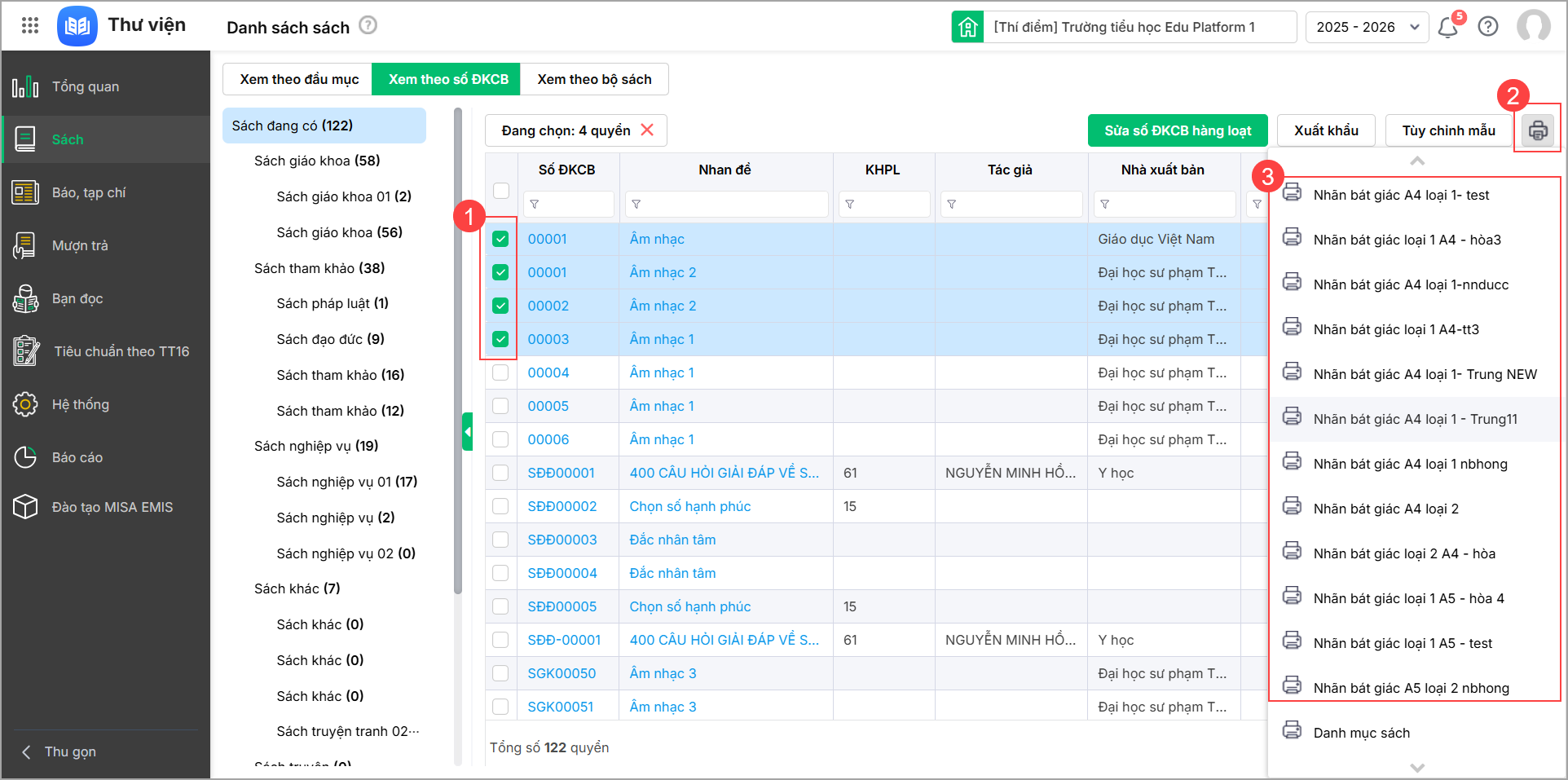Screen dimensions: 1568x780
Task: Click the Nhan đề filter field
Action: [726, 204]
